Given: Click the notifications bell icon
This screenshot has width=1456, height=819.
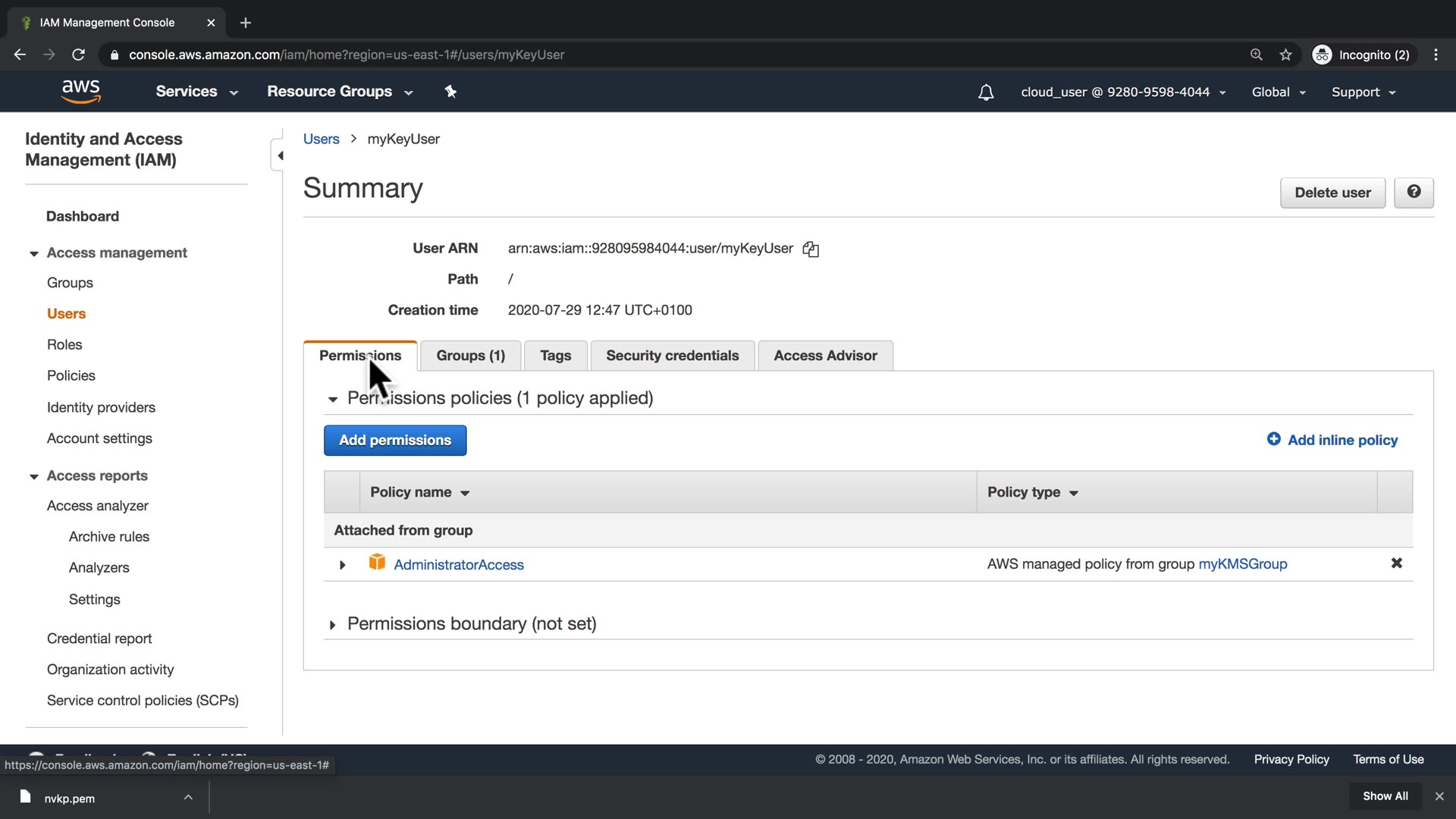Looking at the screenshot, I should click(x=986, y=93).
